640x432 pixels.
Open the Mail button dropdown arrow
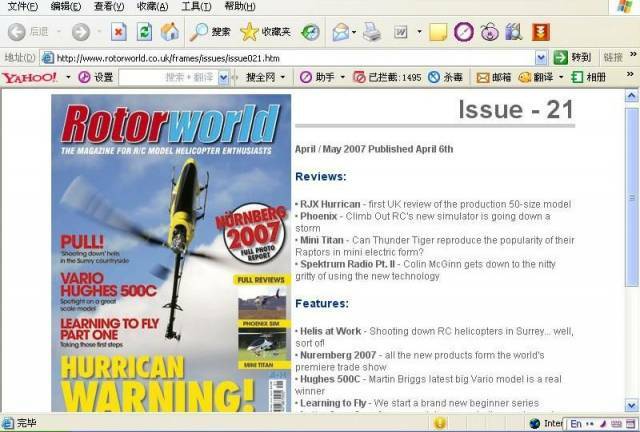tap(353, 32)
